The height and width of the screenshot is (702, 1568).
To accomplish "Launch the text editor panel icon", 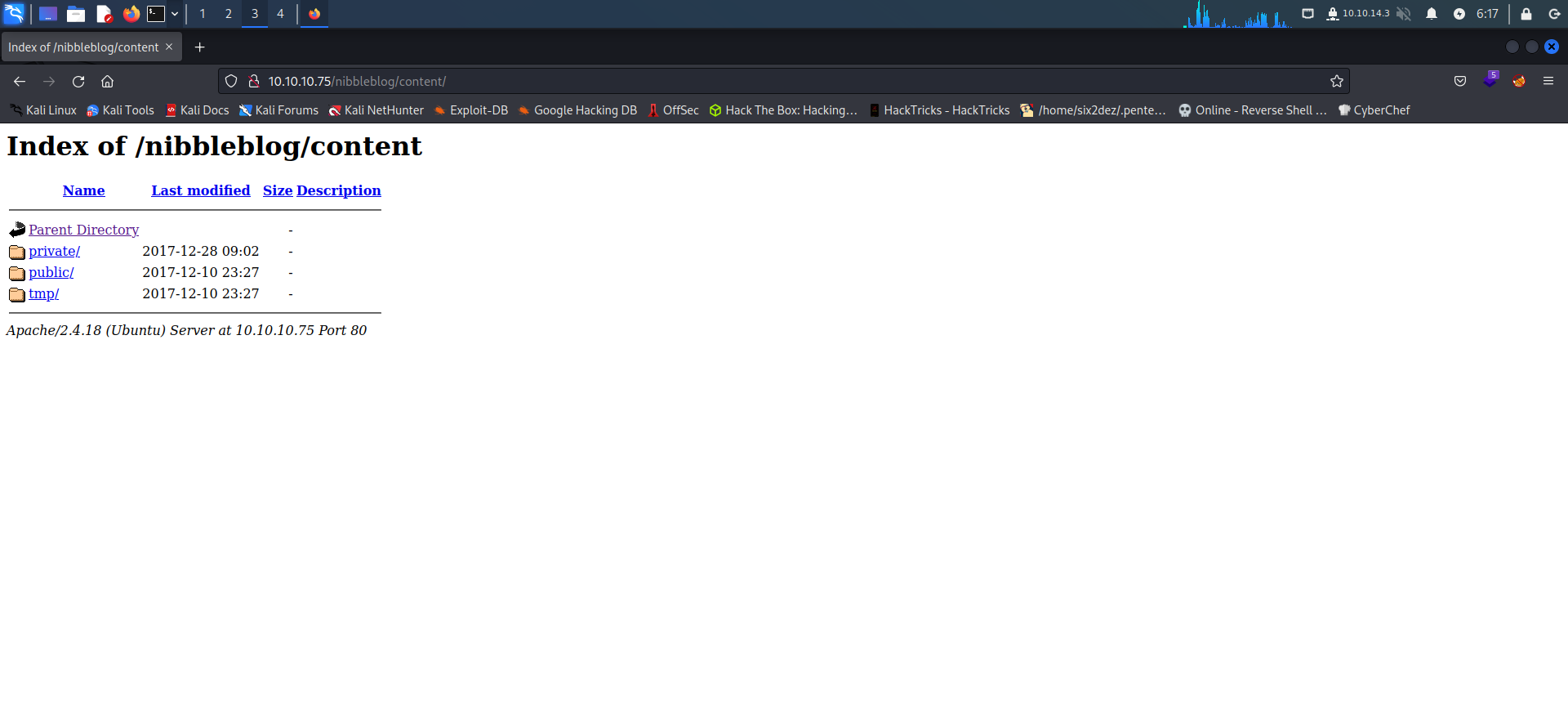I will [104, 14].
